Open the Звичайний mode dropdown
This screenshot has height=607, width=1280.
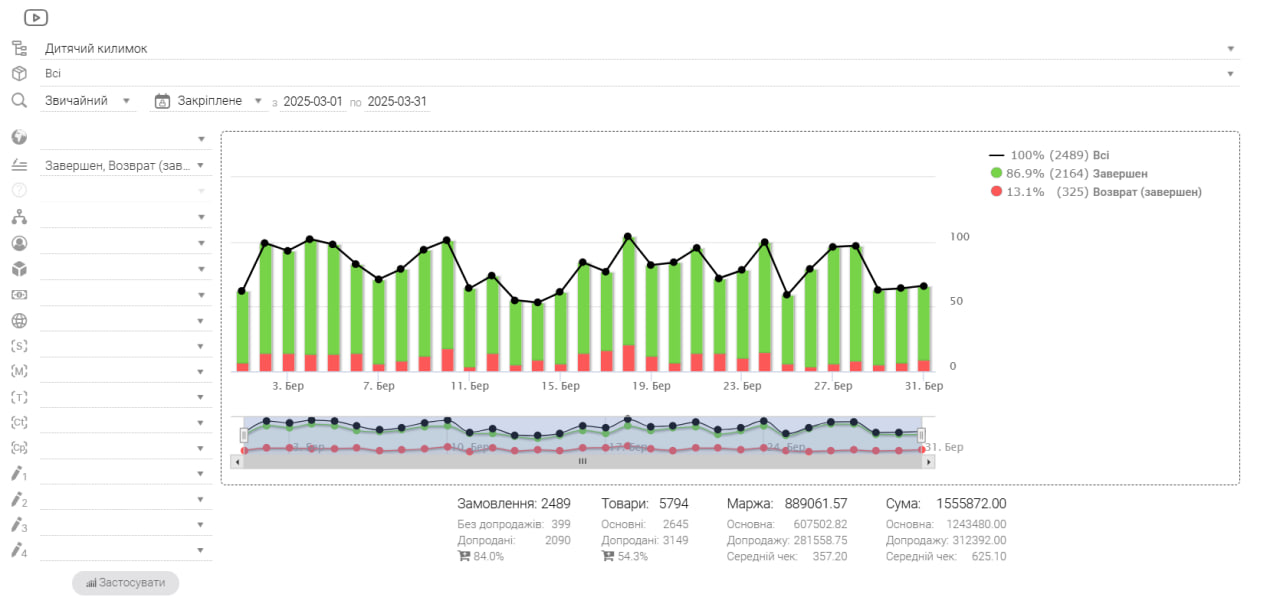tap(89, 101)
